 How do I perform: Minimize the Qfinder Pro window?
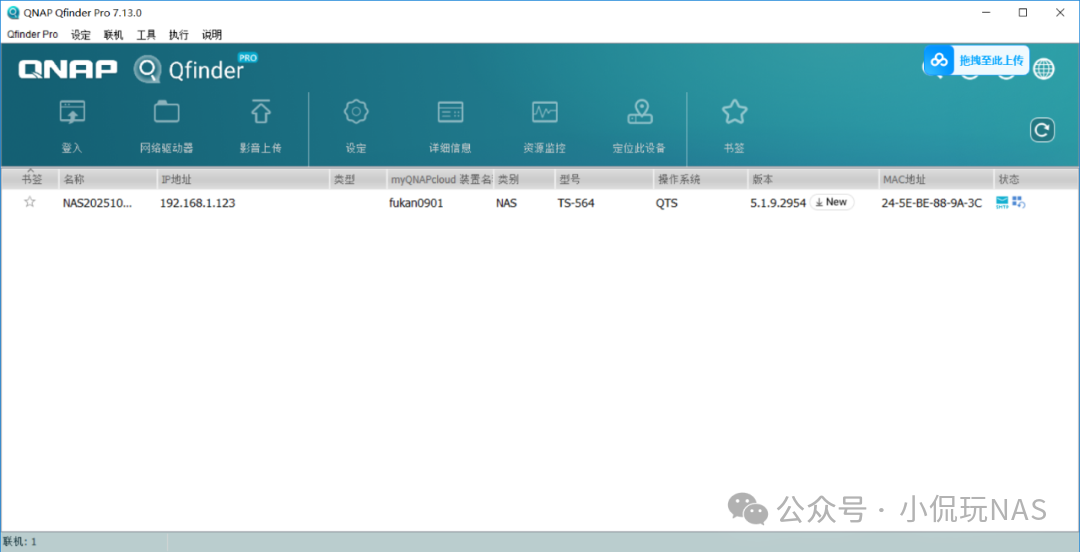pyautogui.click(x=984, y=12)
